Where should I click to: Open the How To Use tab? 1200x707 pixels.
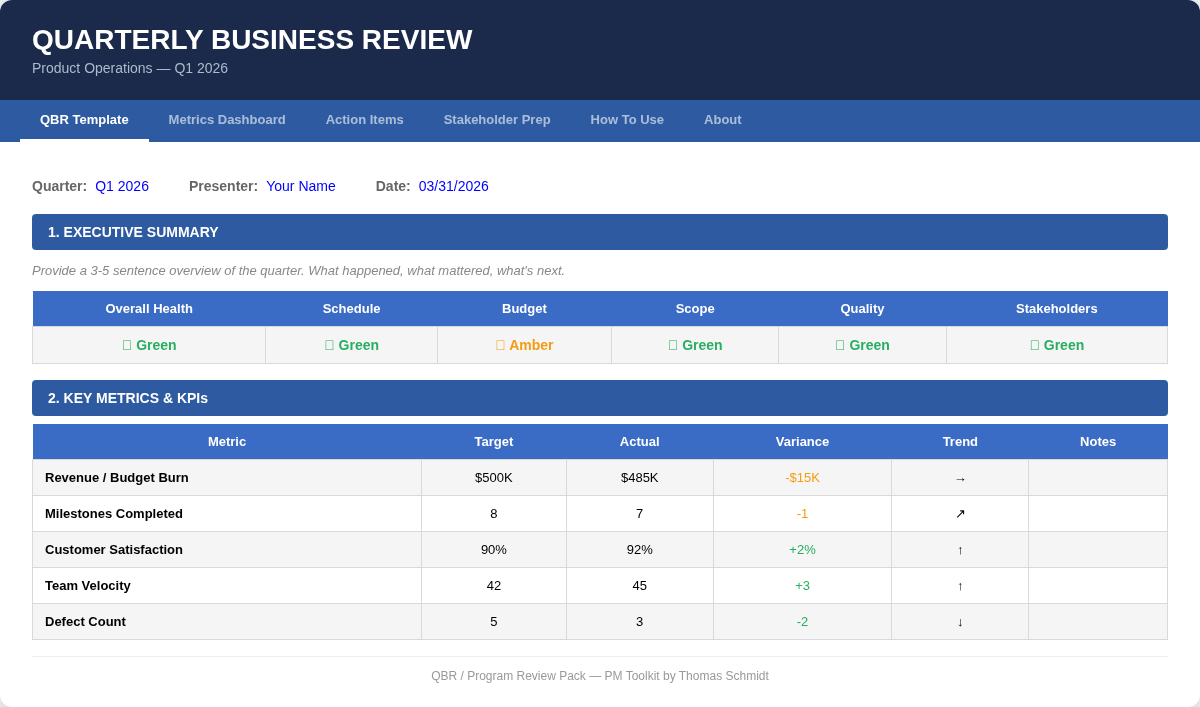point(627,120)
